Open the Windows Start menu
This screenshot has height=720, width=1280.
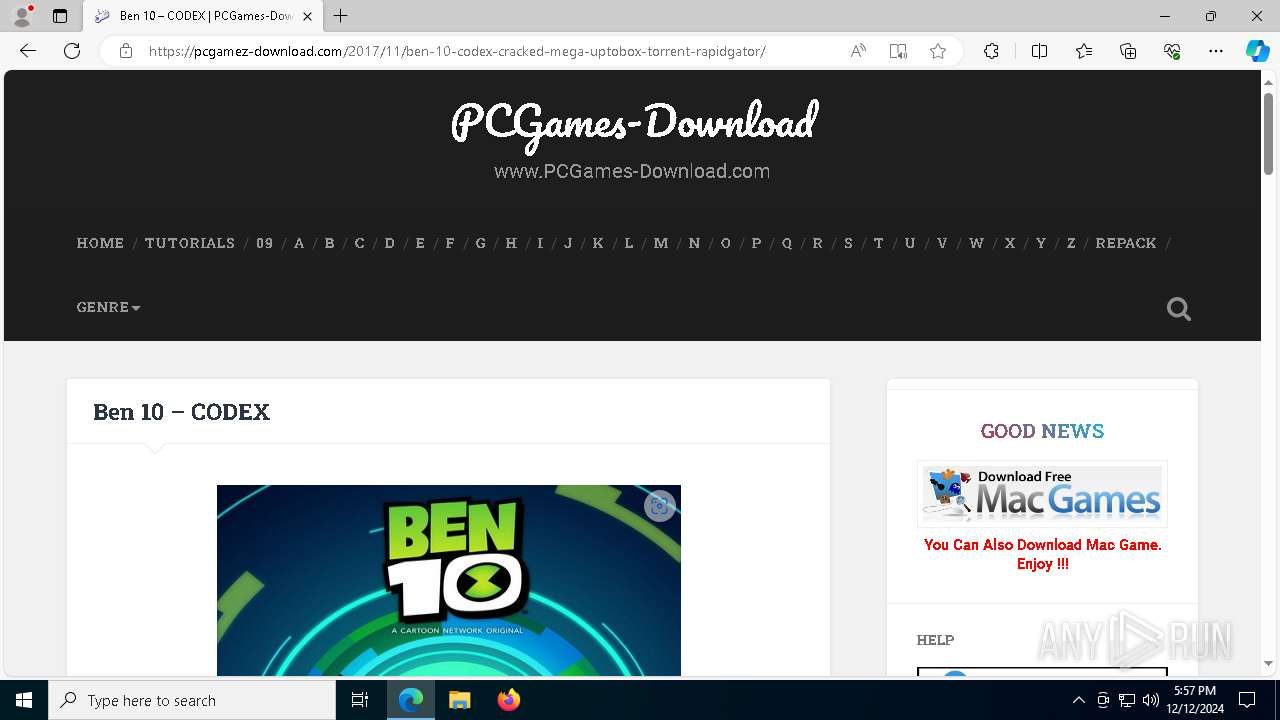point(24,700)
